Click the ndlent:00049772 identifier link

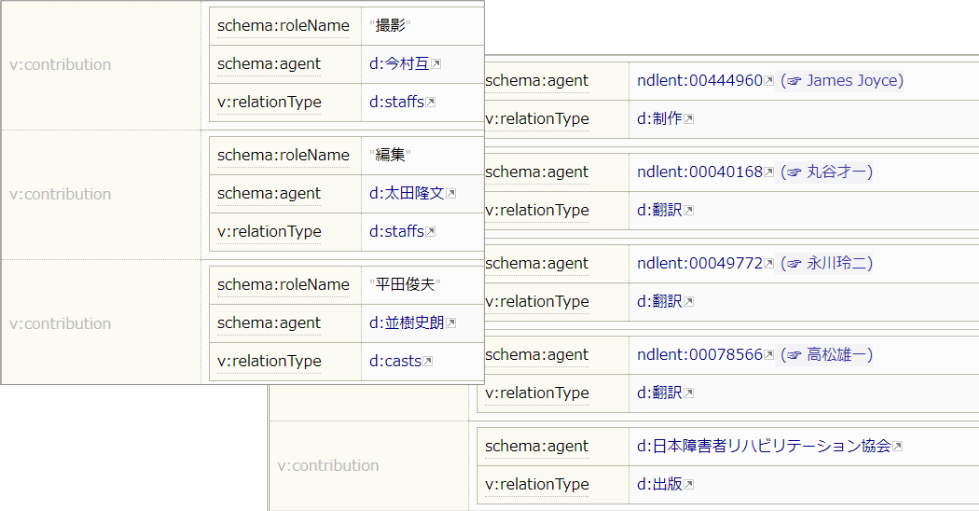tap(699, 263)
